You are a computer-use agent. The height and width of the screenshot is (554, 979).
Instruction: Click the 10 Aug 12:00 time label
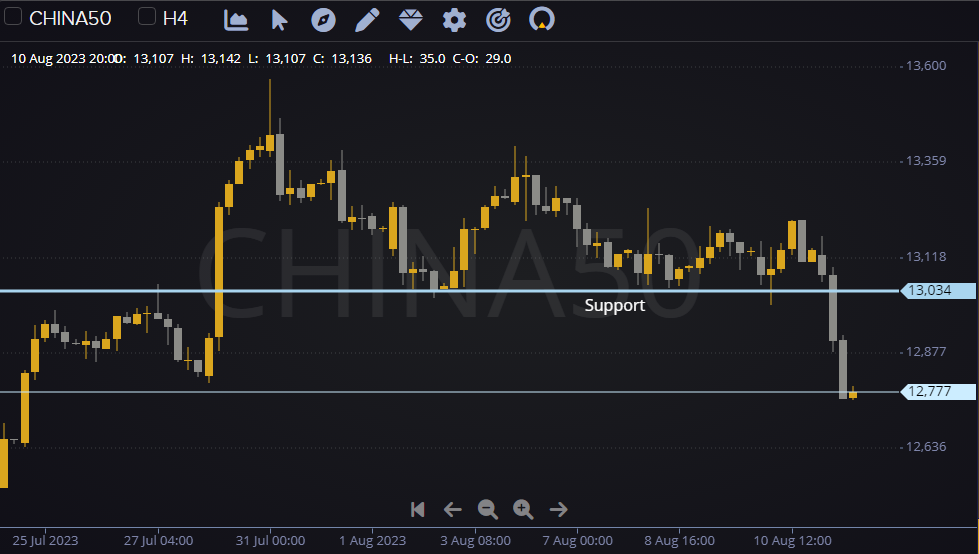coord(792,541)
